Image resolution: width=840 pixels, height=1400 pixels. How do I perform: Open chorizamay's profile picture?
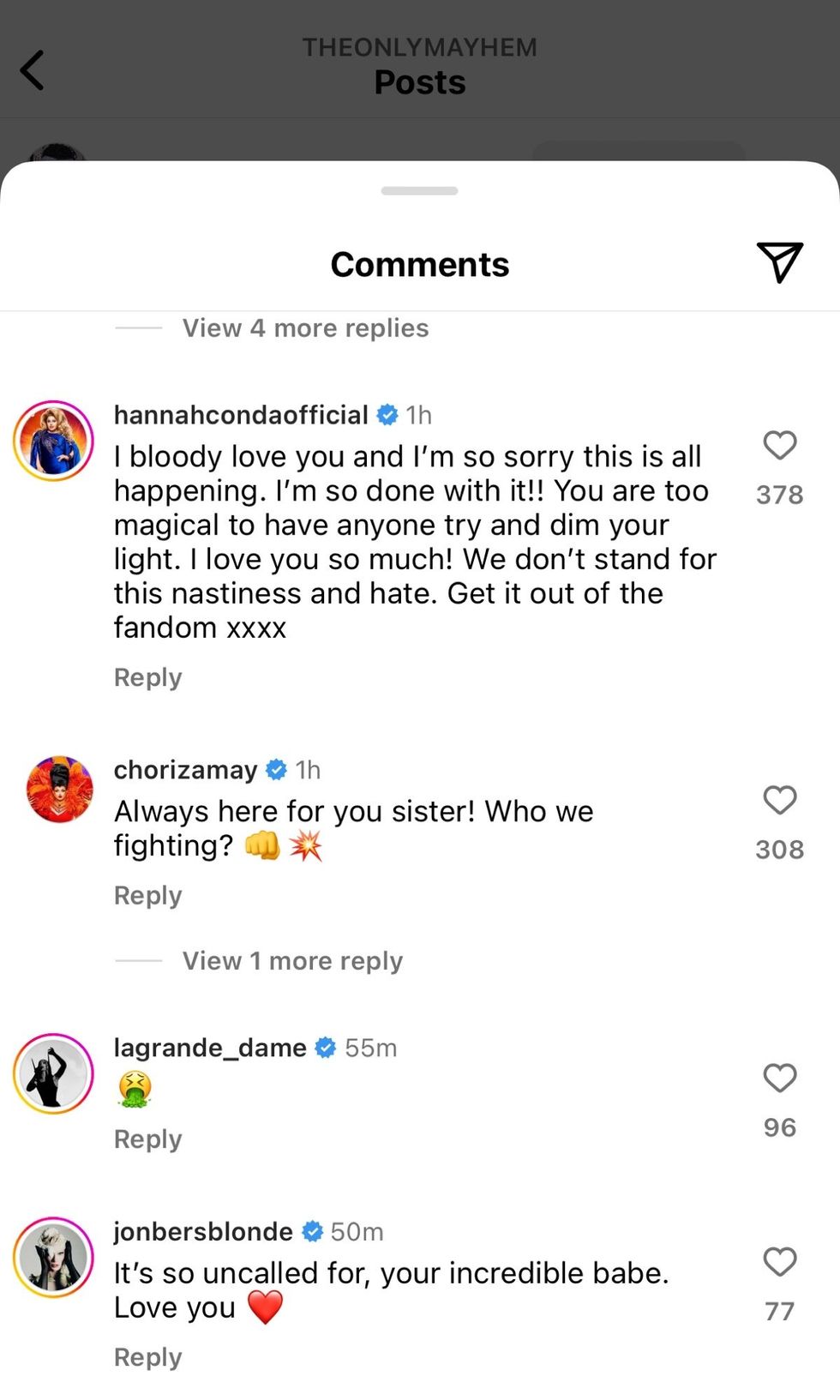[58, 789]
